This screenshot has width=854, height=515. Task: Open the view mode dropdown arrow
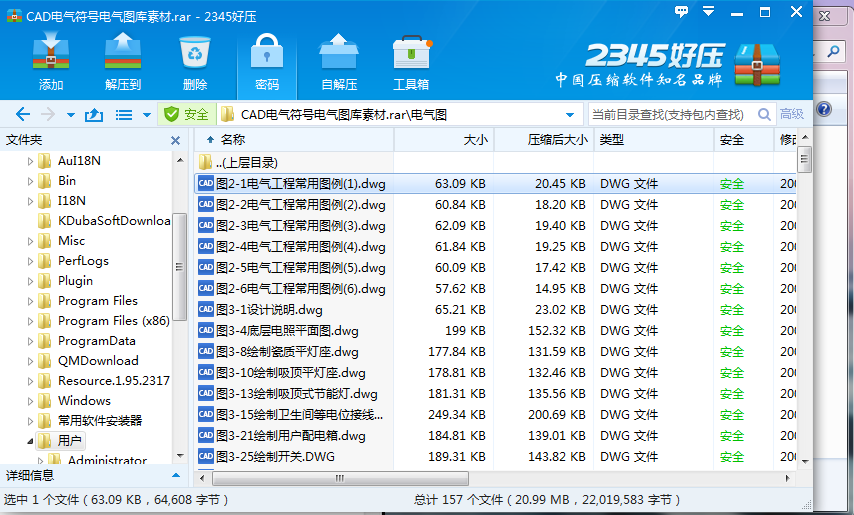tap(147, 115)
